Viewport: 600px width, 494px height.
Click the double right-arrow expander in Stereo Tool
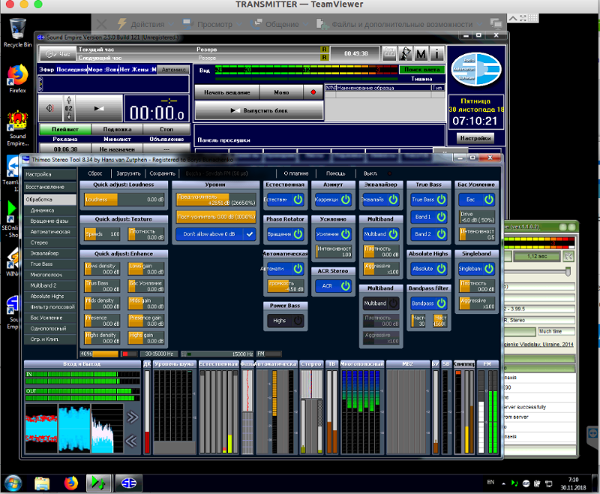(132, 417)
